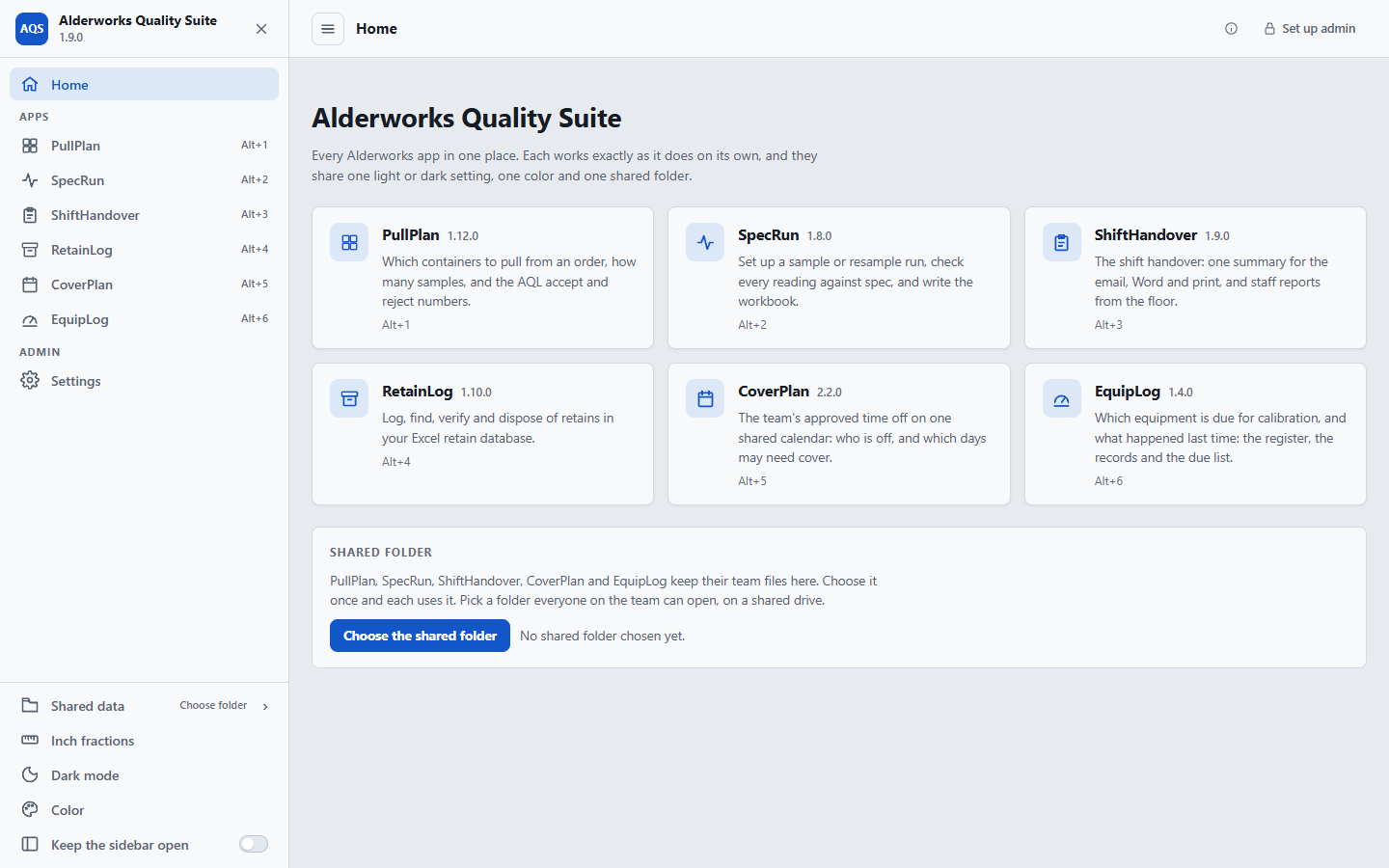This screenshot has height=868, width=1389.
Task: Click the RetainLog card archive icon
Action: (349, 399)
